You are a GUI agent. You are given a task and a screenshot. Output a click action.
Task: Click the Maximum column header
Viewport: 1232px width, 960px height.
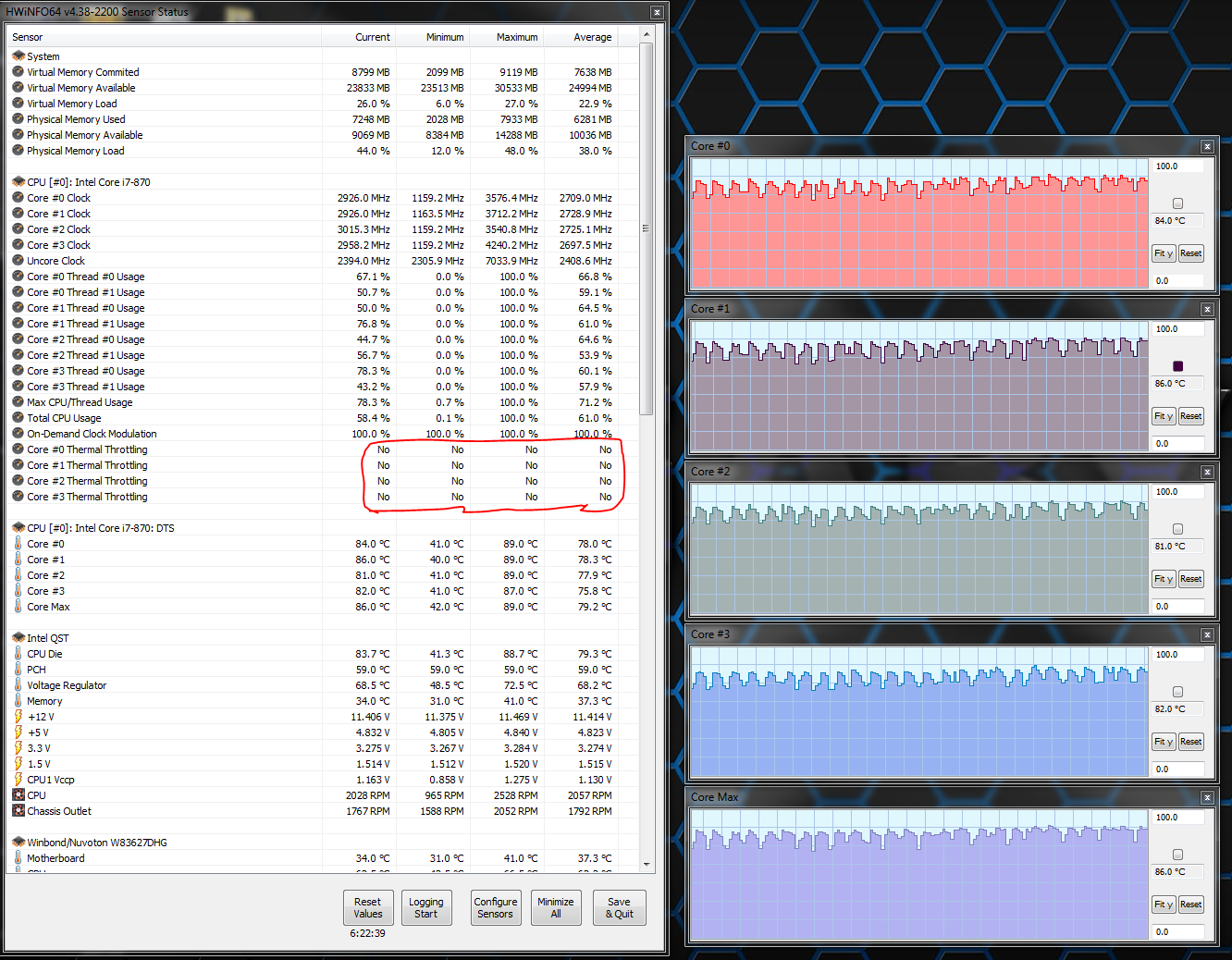pos(506,37)
